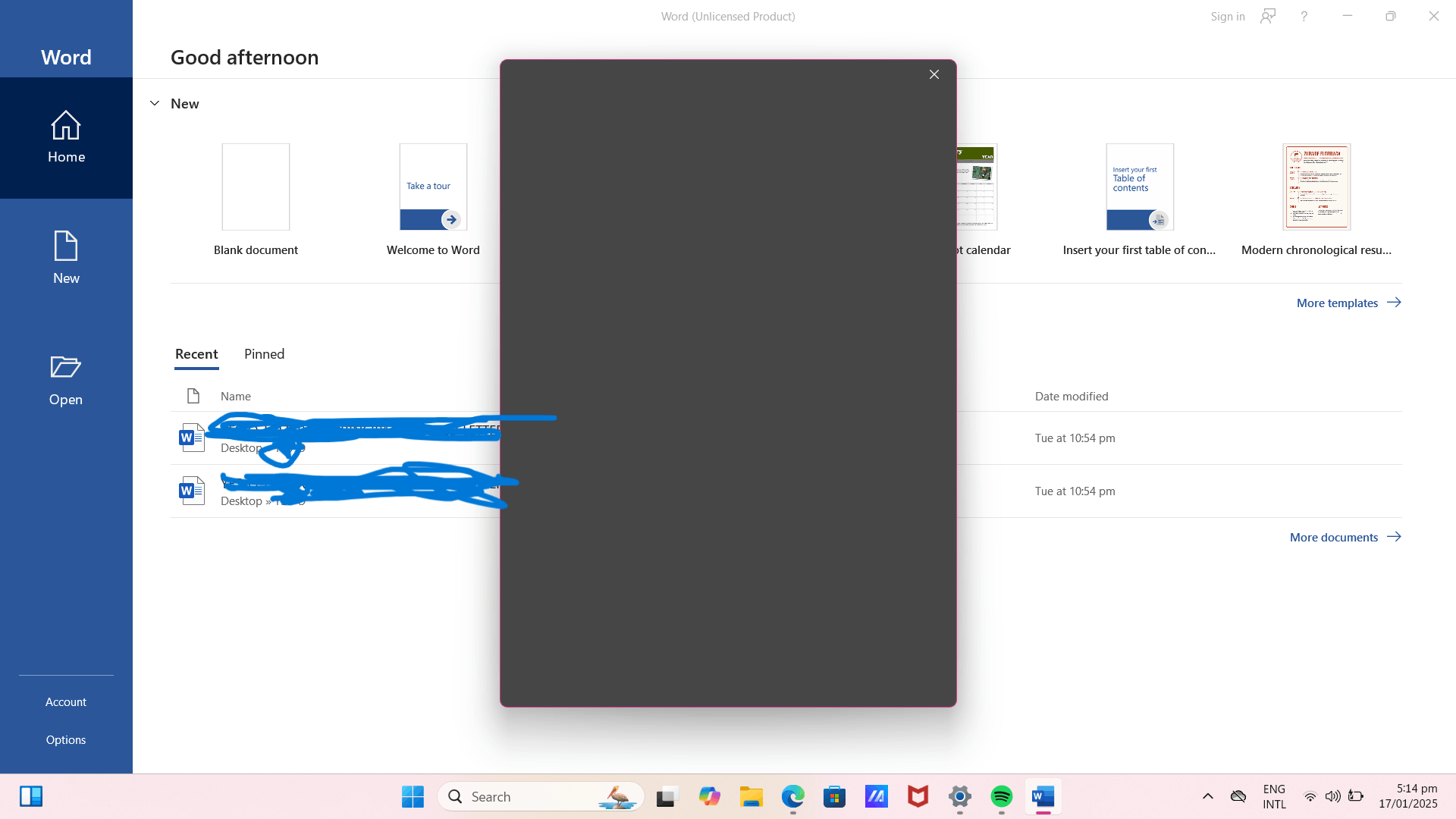Open Account settings in sidebar
This screenshot has width=1456, height=819.
(x=66, y=702)
